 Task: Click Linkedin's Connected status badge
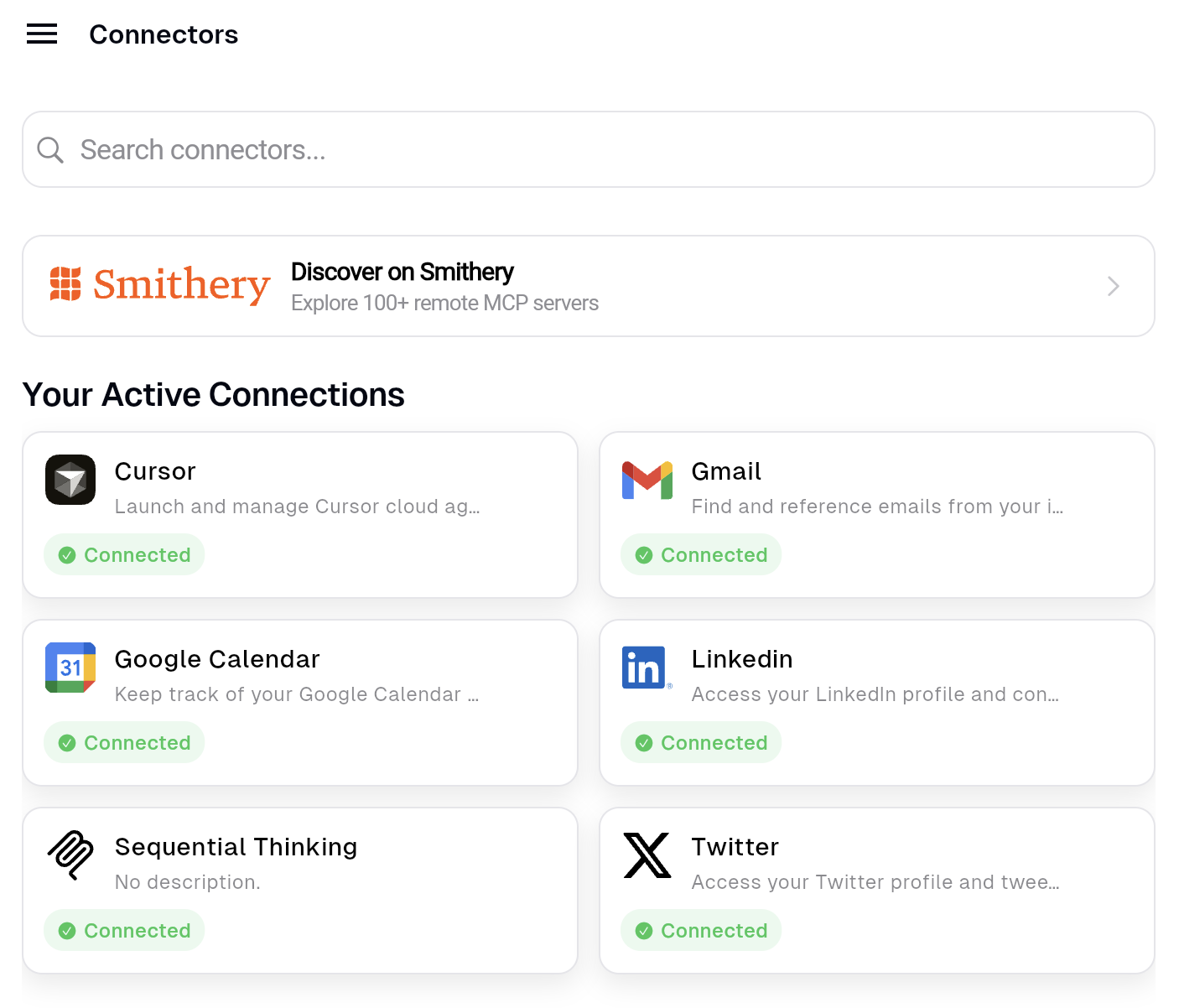click(x=701, y=743)
